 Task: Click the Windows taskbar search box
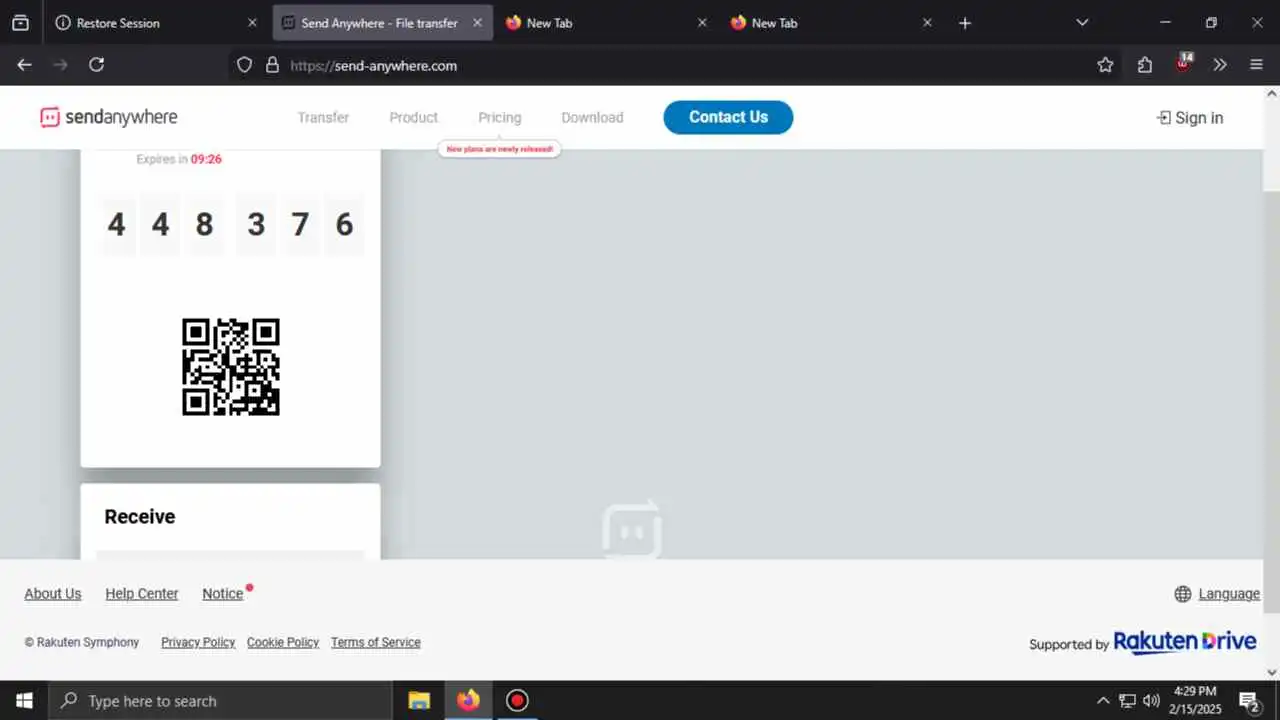click(x=220, y=701)
